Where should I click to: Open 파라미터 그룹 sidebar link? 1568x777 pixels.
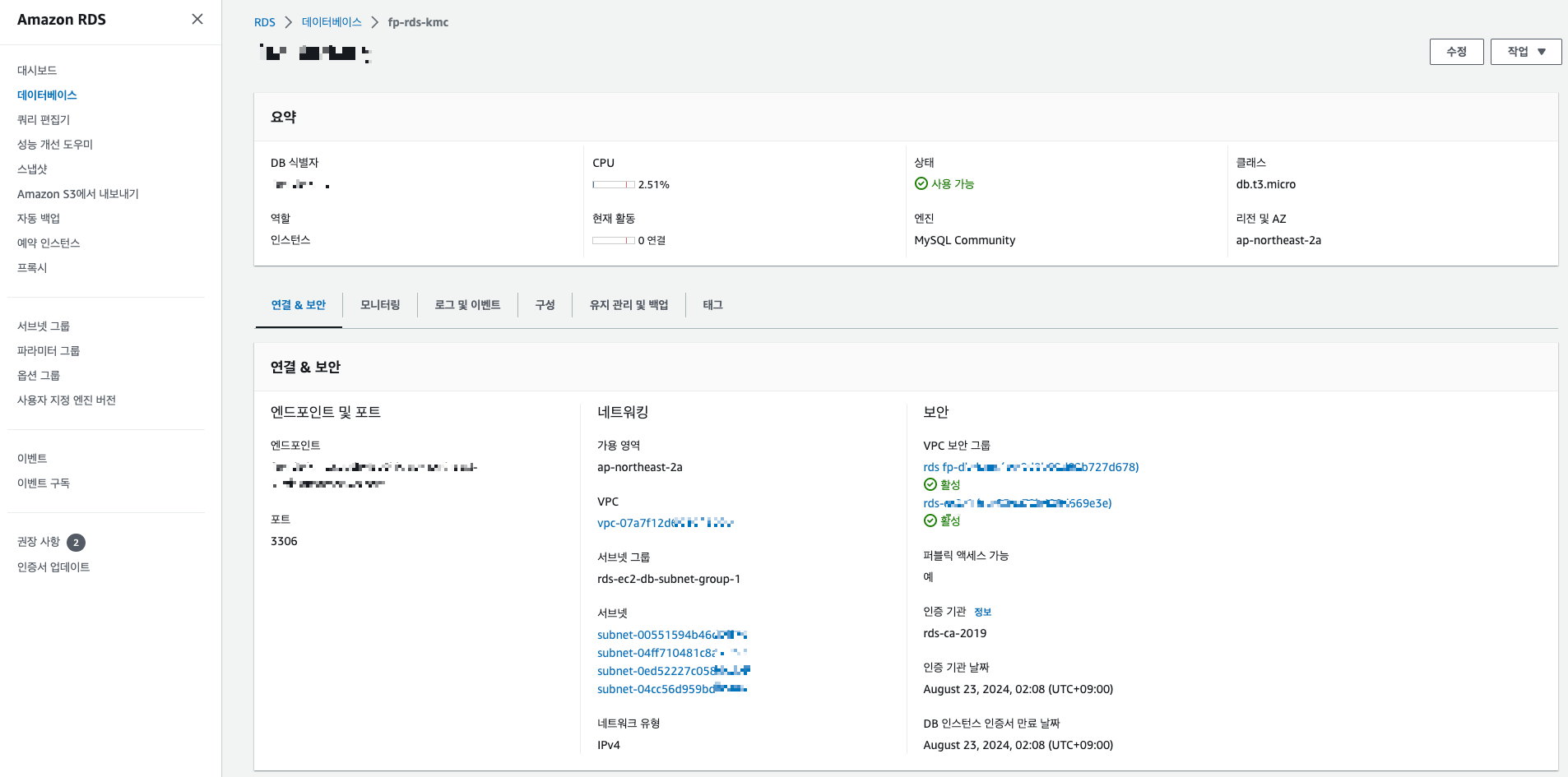pyautogui.click(x=49, y=351)
